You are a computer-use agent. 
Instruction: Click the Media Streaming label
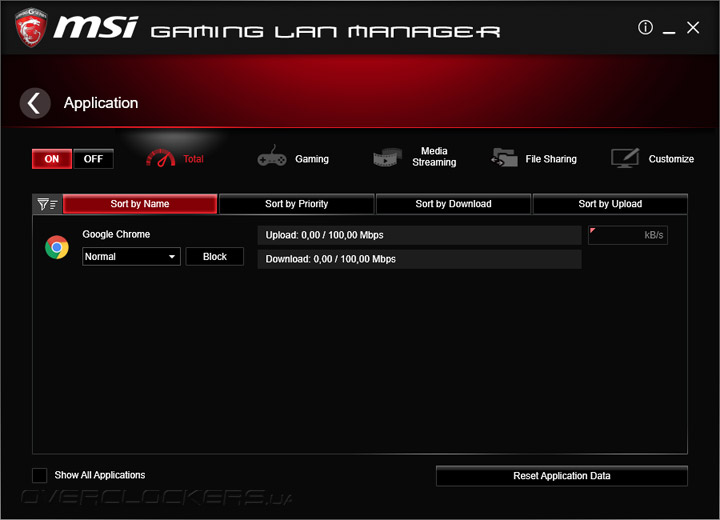(x=434, y=157)
